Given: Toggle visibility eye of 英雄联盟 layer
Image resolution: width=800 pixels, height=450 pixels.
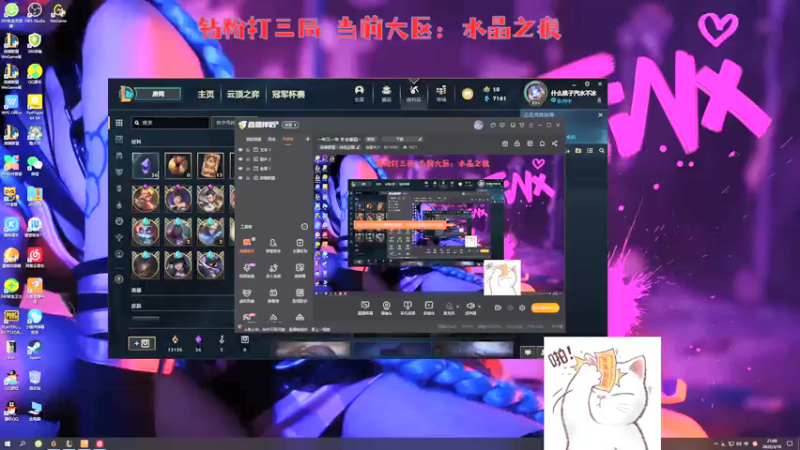Looking at the screenshot, I should click(241, 178).
